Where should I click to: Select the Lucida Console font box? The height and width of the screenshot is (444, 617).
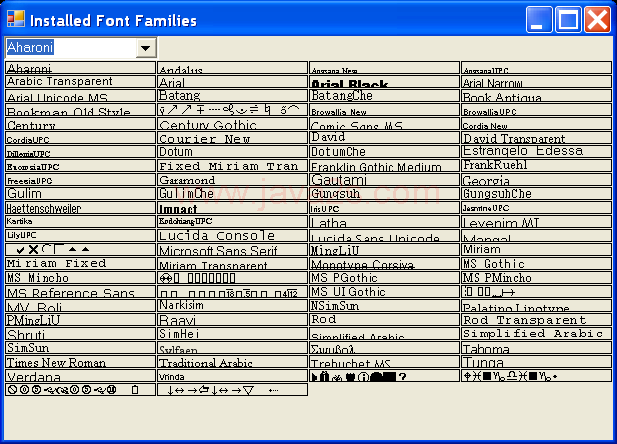pos(232,236)
